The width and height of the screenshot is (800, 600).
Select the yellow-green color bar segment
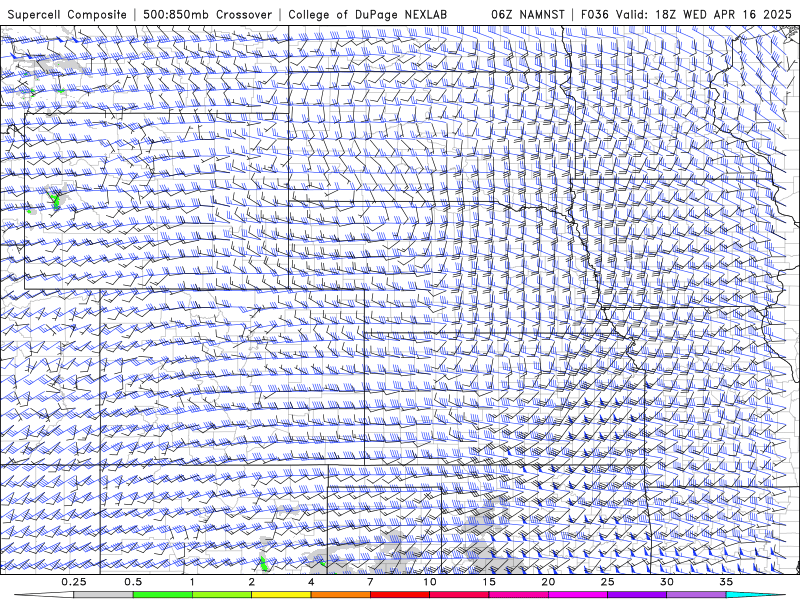click(222, 595)
